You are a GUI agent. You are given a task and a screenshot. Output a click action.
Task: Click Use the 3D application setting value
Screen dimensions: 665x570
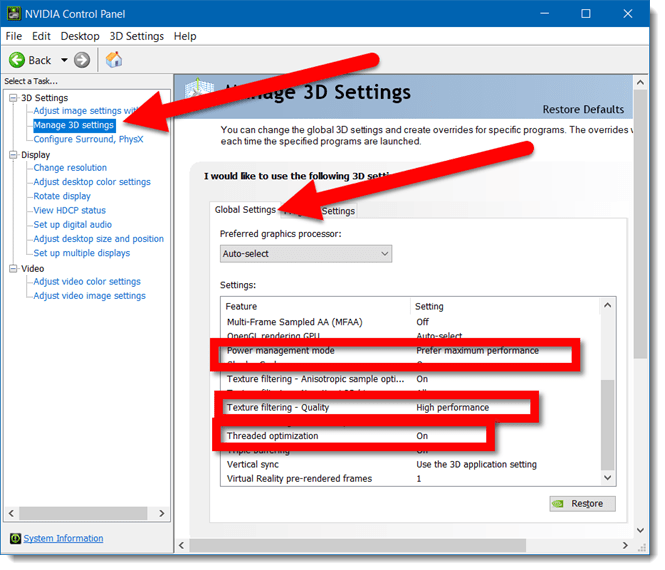coord(476,465)
